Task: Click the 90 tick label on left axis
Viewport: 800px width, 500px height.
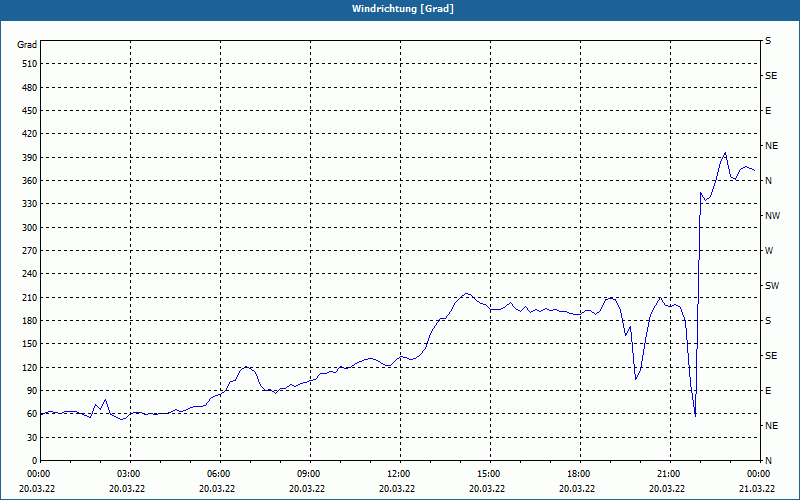Action: click(x=32, y=391)
